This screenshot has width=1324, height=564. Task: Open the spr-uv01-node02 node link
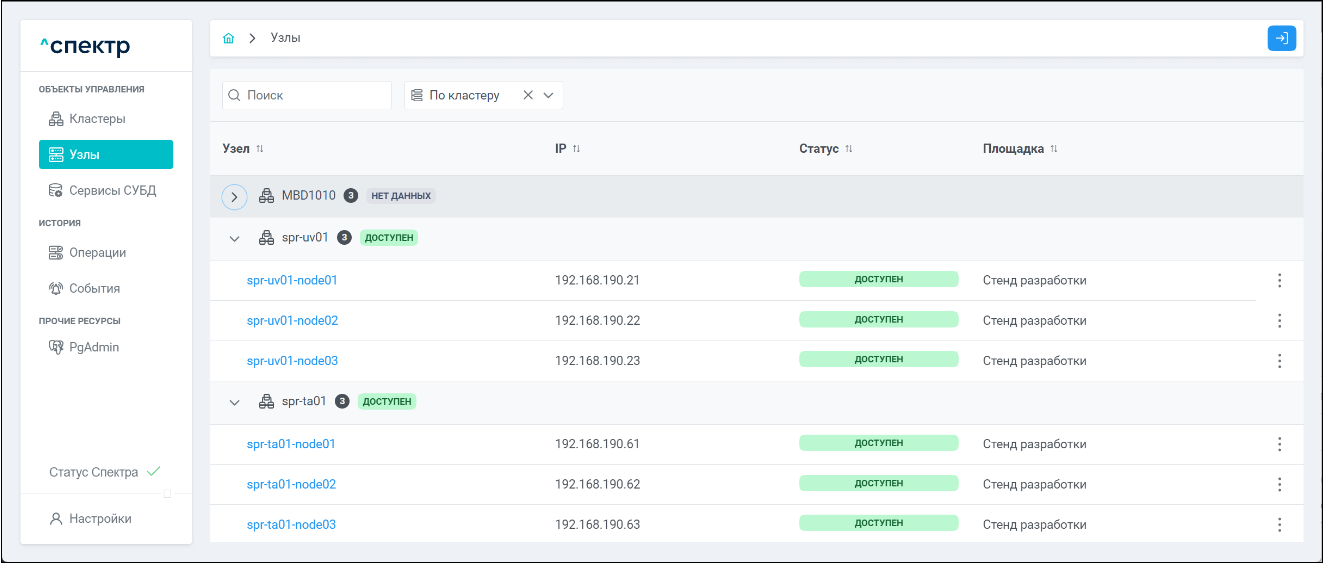click(x=292, y=321)
